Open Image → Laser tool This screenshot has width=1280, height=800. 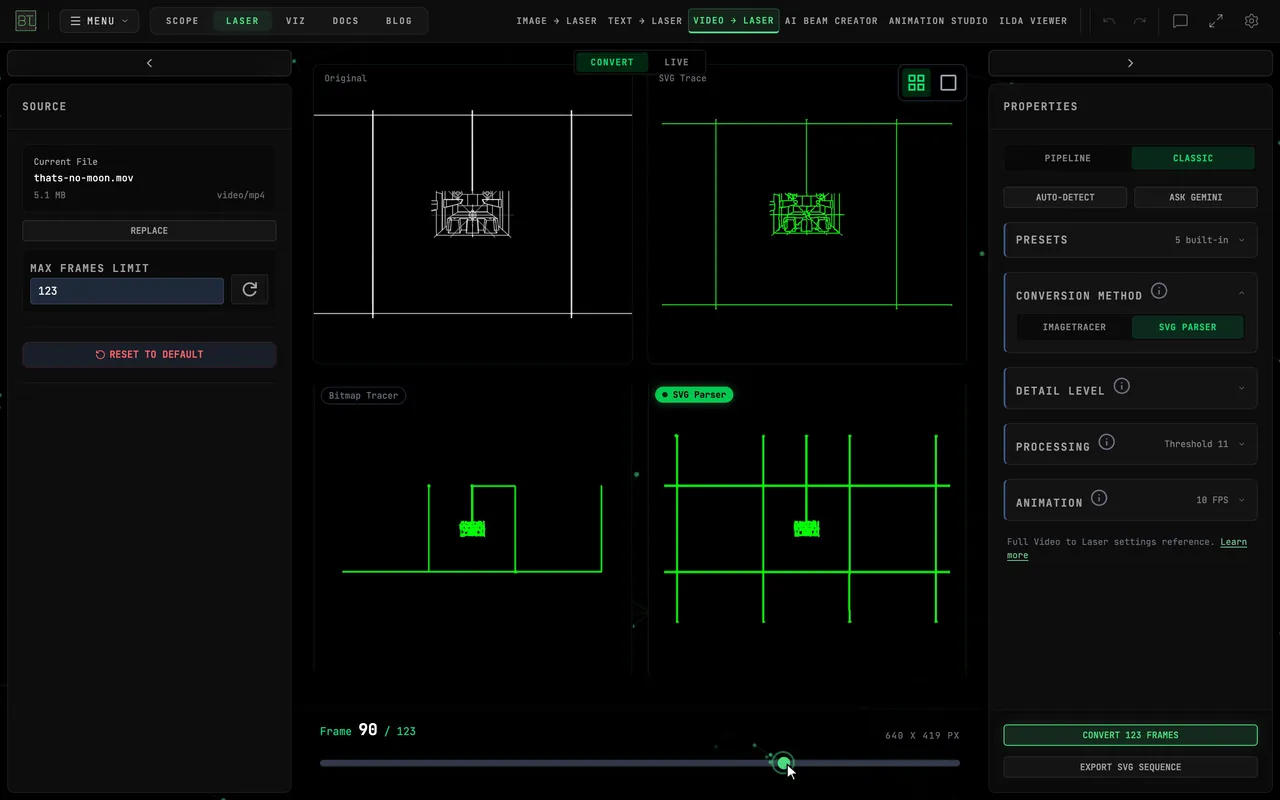[556, 21]
